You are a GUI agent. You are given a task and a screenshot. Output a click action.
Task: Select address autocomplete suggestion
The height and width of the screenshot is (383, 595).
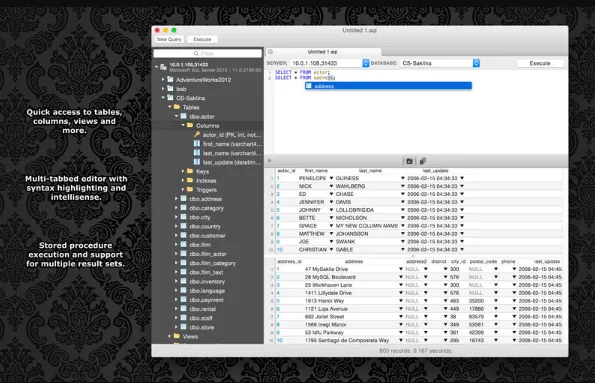click(388, 86)
